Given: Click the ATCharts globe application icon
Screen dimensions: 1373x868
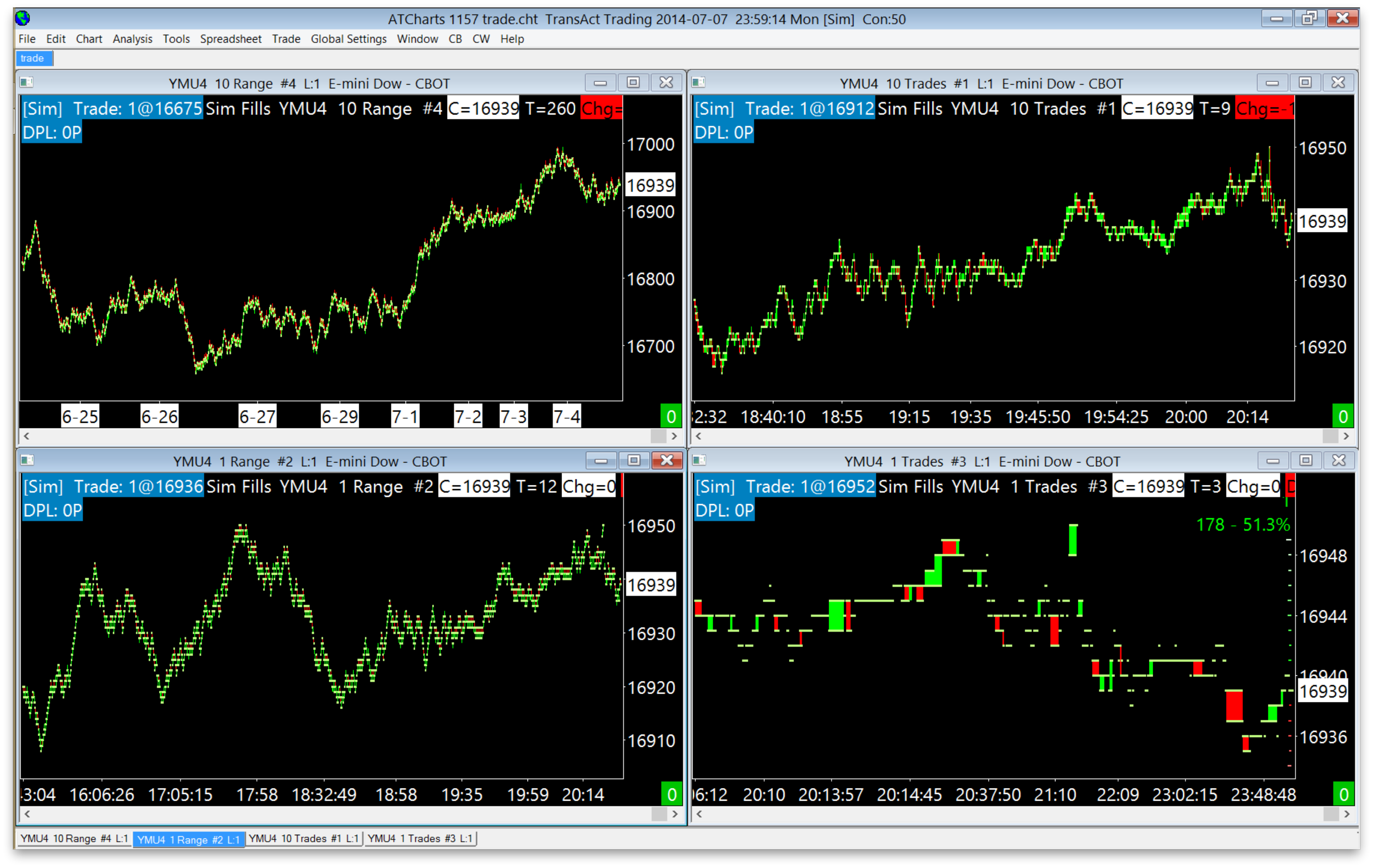Looking at the screenshot, I should pos(23,19).
